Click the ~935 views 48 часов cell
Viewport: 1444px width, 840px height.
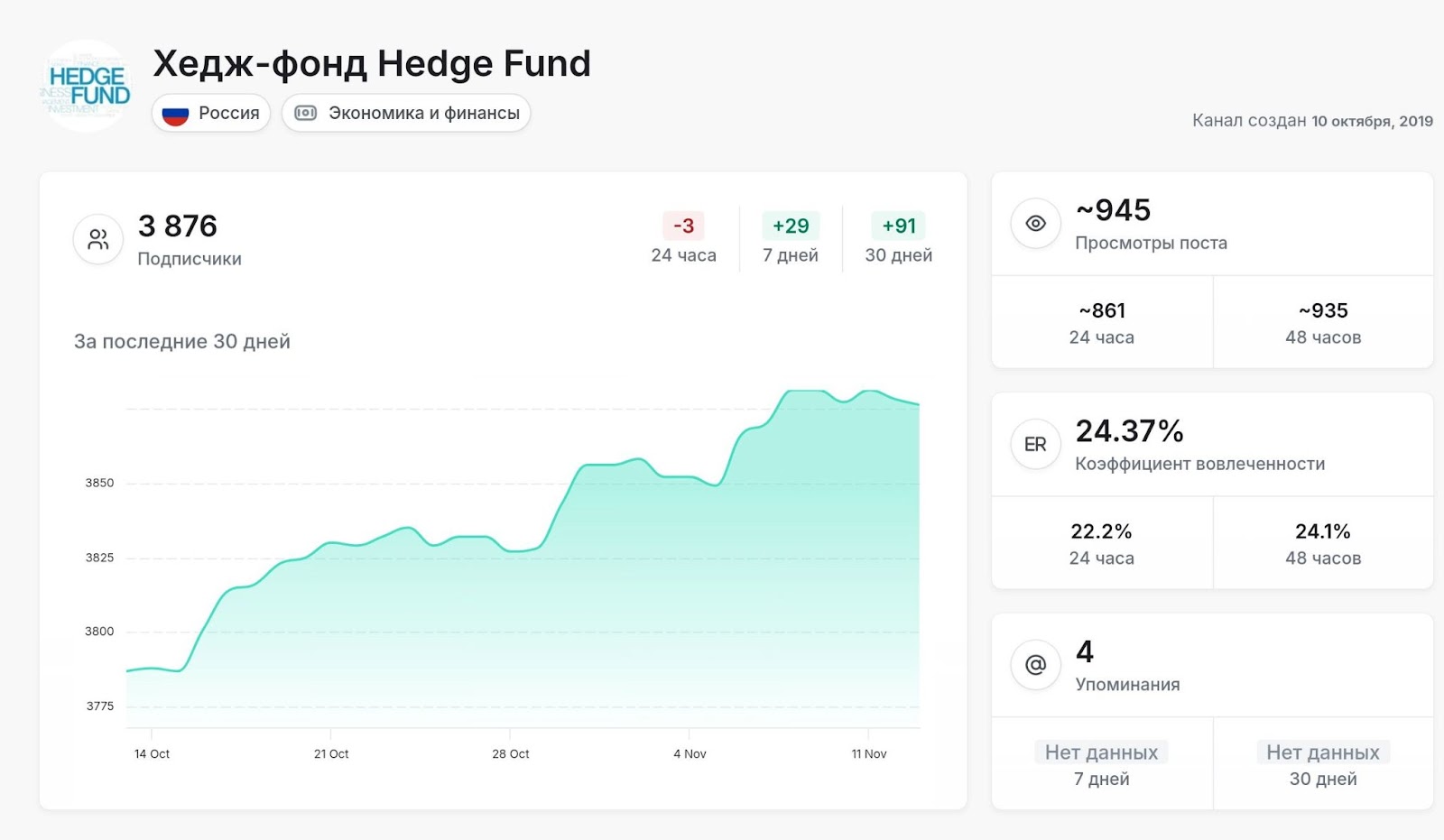point(1323,322)
